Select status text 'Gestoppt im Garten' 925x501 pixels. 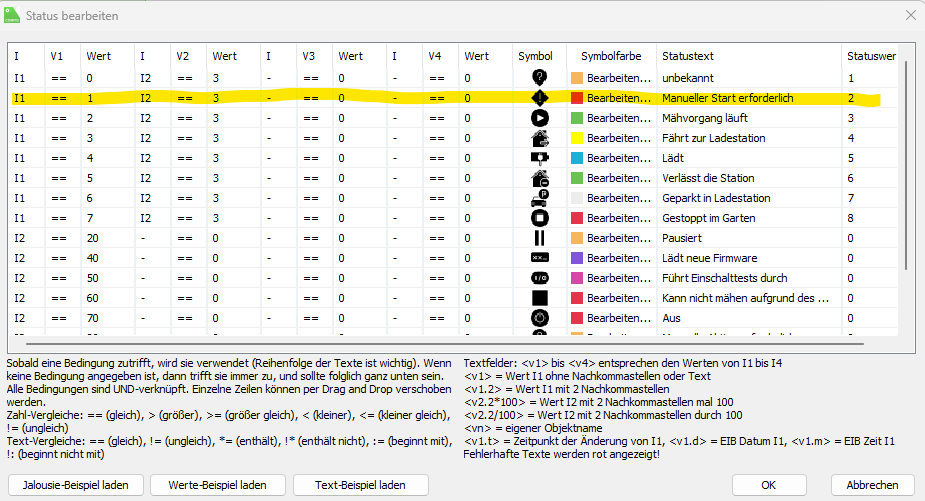point(708,218)
